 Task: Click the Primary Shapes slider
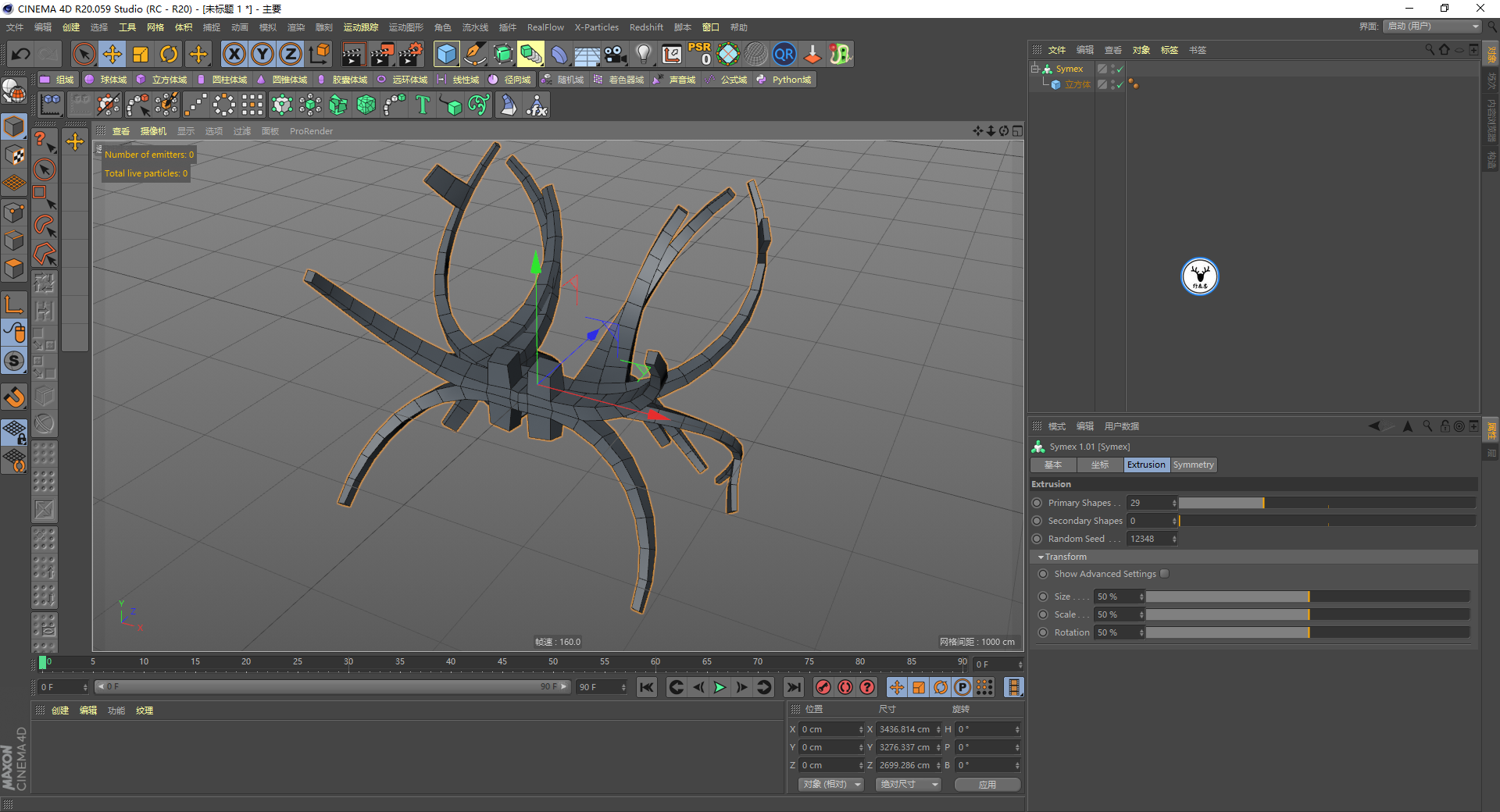pyautogui.click(x=1327, y=503)
